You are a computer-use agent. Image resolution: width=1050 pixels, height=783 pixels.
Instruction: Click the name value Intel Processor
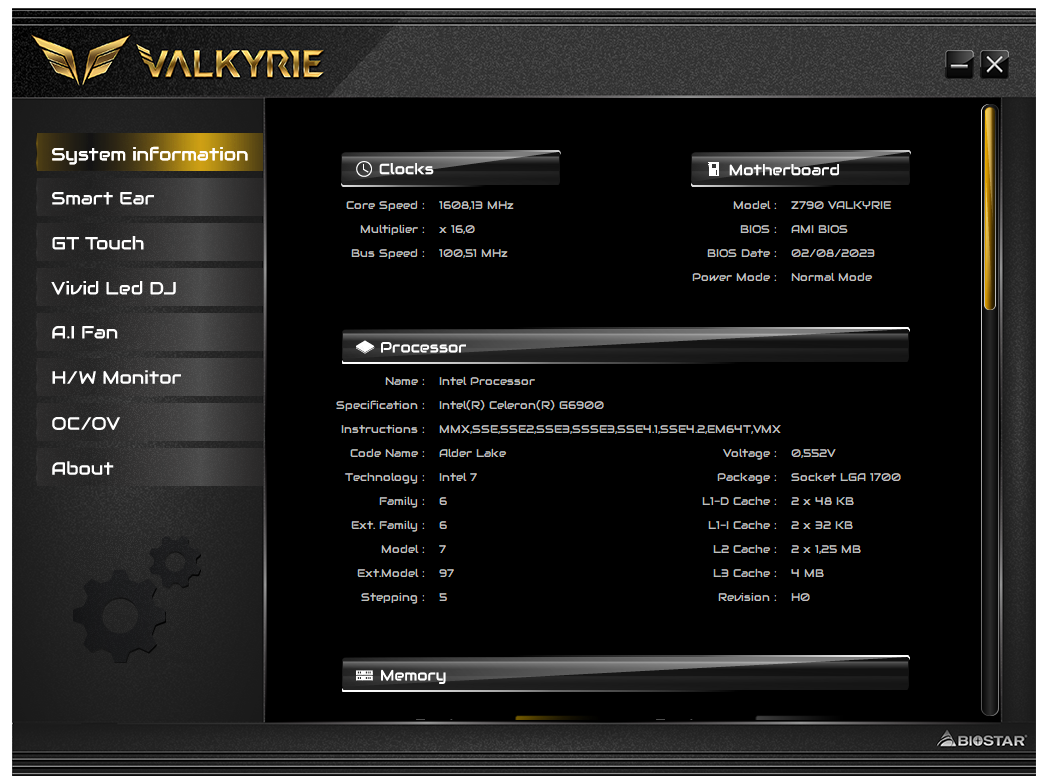487,381
